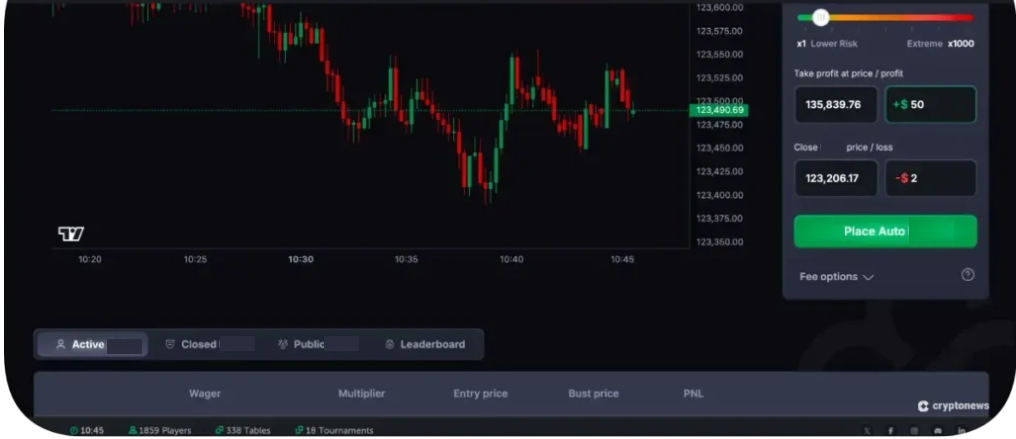Click the Multiplier column header
Image resolution: width=1016 pixels, height=439 pixels.
[x=362, y=394]
